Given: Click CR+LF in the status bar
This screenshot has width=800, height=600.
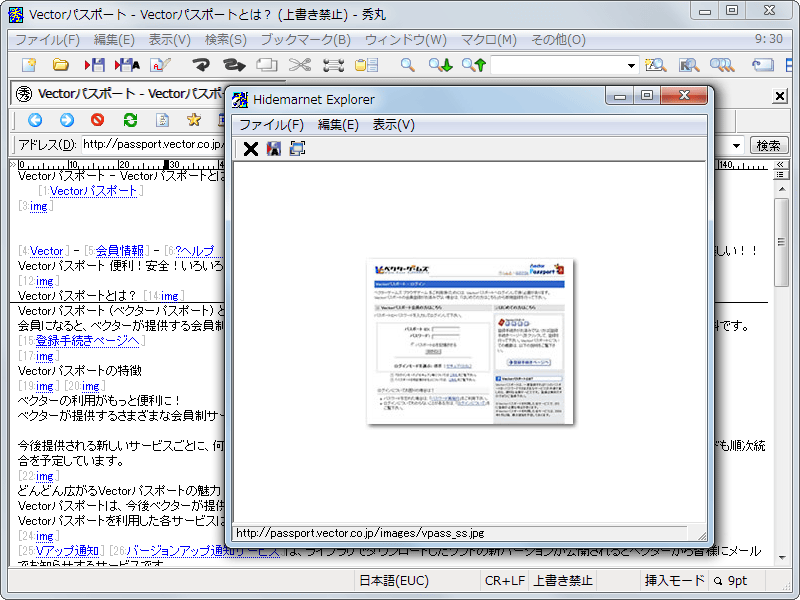Looking at the screenshot, I should click(x=505, y=581).
